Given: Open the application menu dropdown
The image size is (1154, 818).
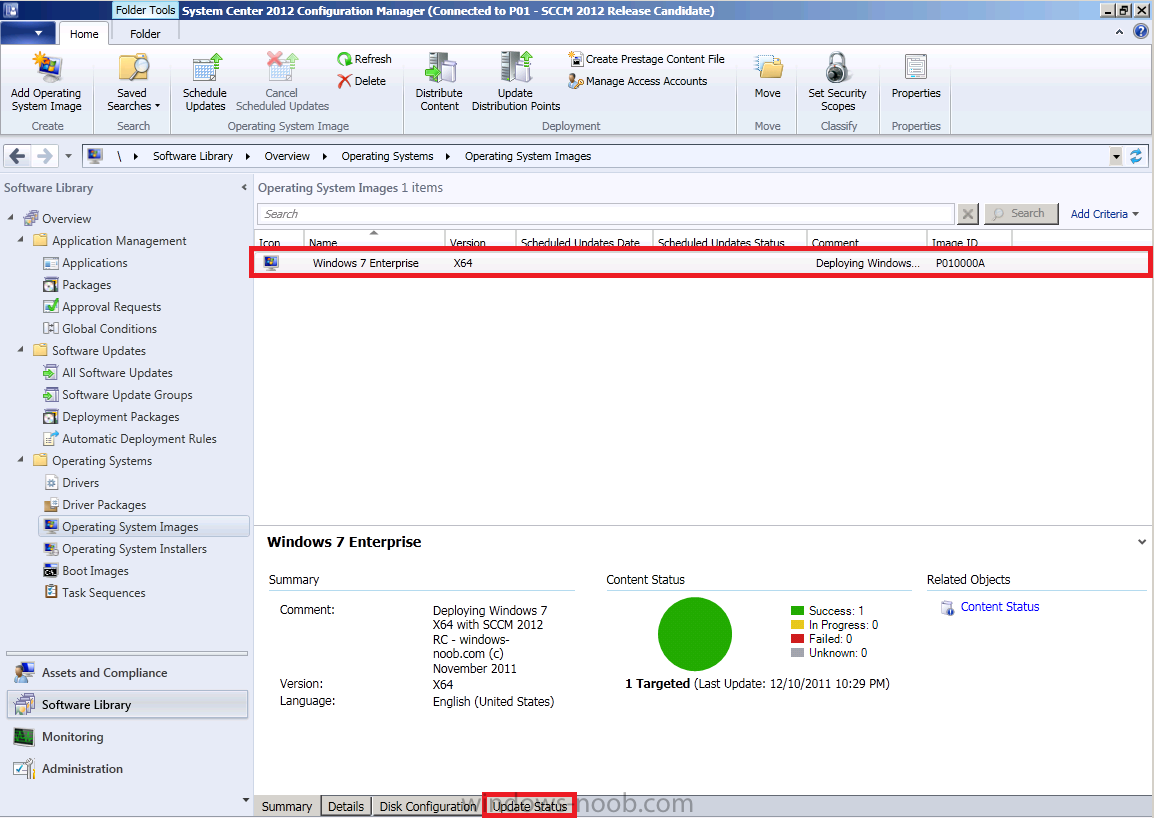Looking at the screenshot, I should (x=28, y=33).
